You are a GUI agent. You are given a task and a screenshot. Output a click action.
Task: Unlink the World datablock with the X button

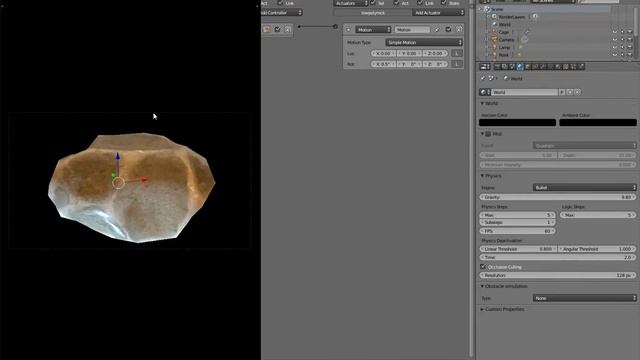pyautogui.click(x=578, y=92)
